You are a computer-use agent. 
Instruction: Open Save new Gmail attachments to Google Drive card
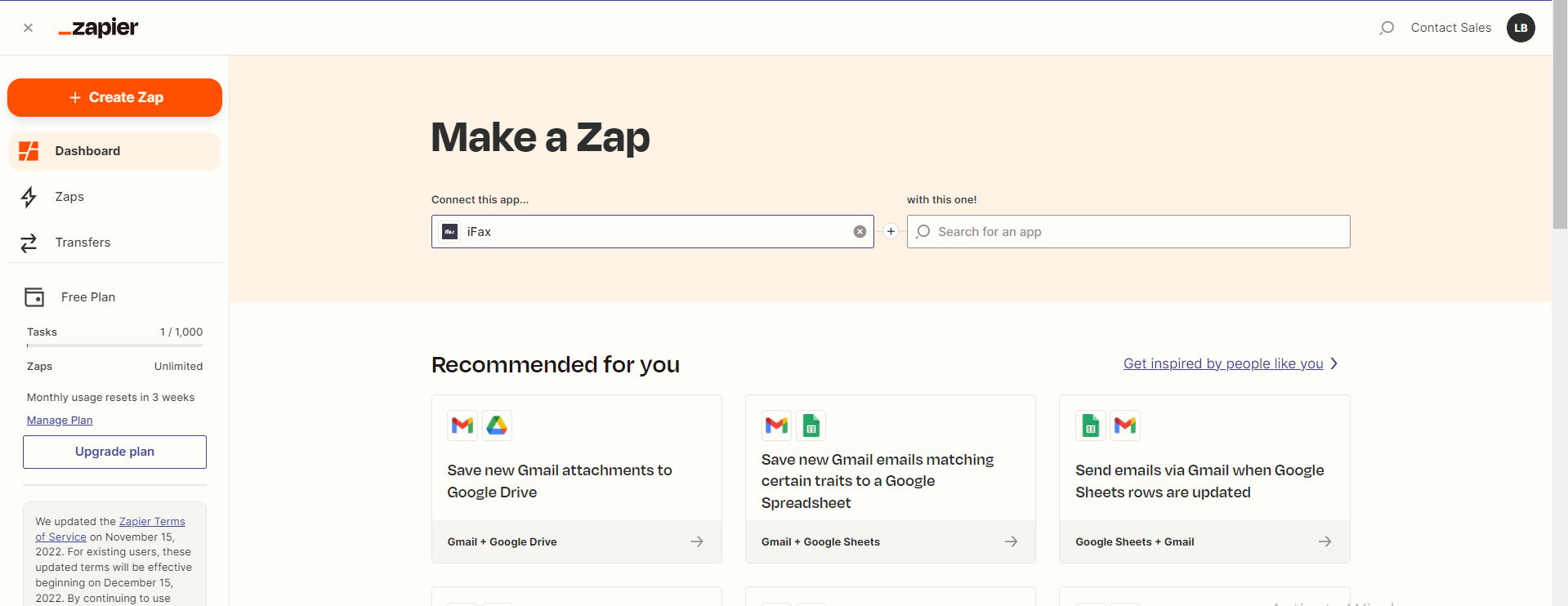(576, 479)
